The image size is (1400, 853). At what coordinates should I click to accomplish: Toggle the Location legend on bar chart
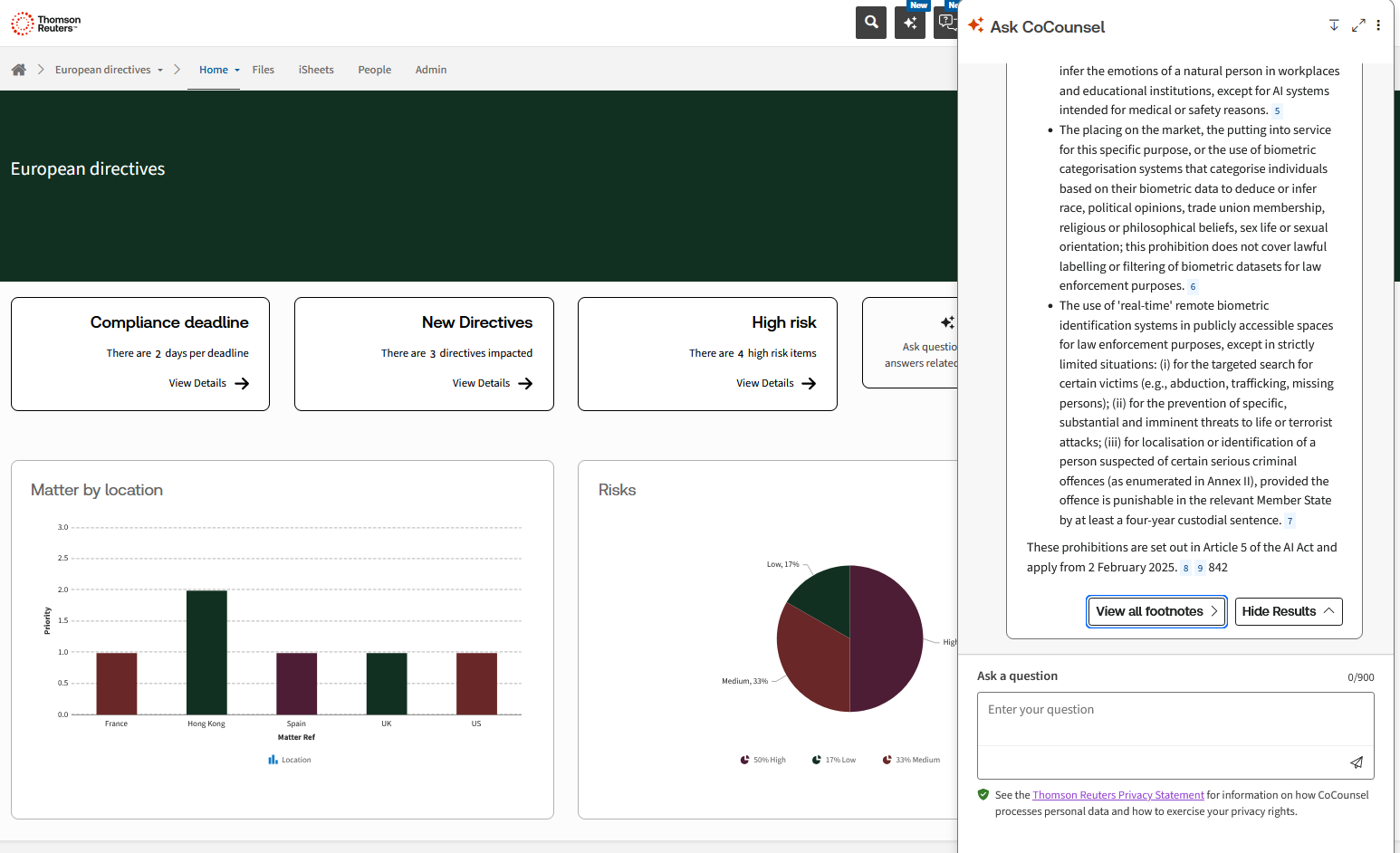coord(290,760)
